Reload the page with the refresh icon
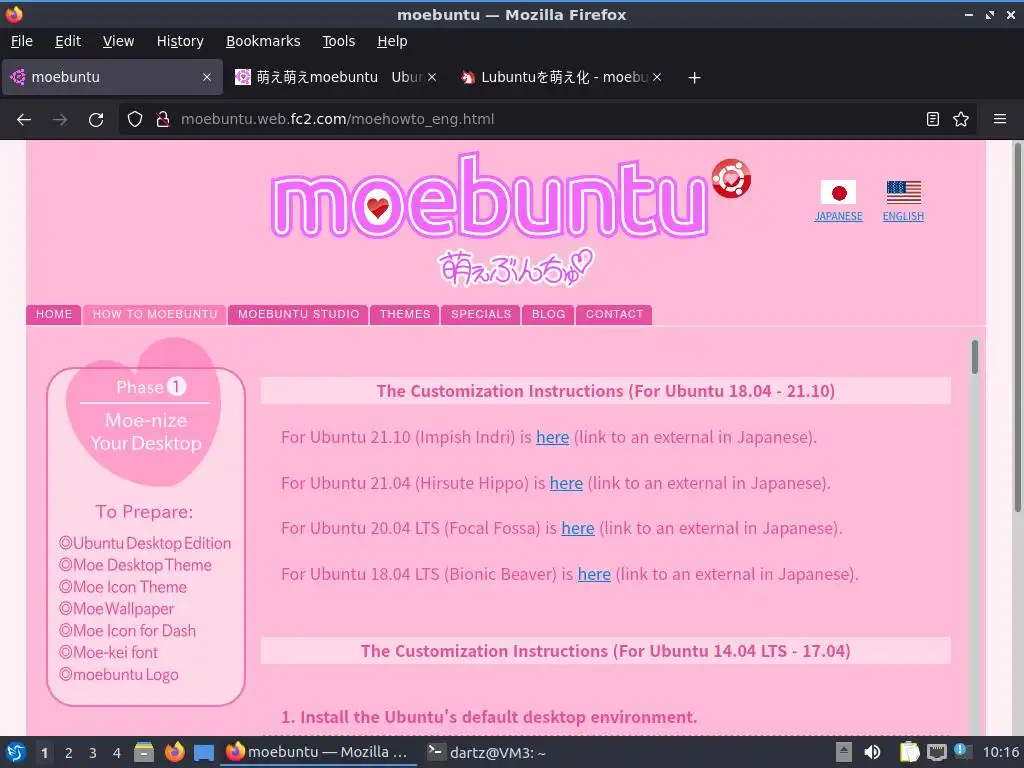Image resolution: width=1024 pixels, height=768 pixels. (96, 120)
